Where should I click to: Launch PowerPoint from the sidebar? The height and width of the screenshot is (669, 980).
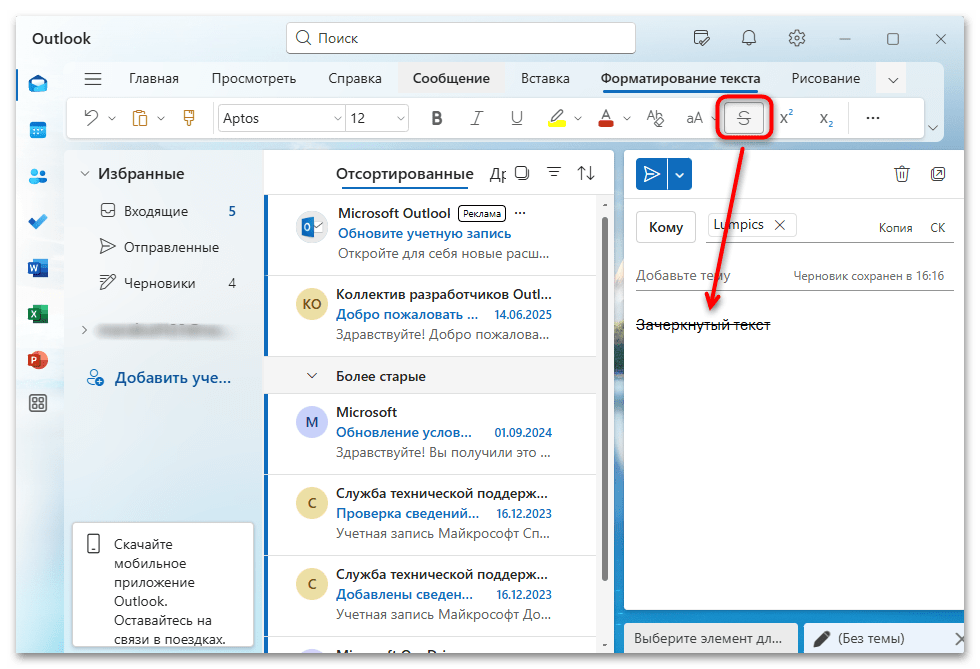pyautogui.click(x=38, y=360)
